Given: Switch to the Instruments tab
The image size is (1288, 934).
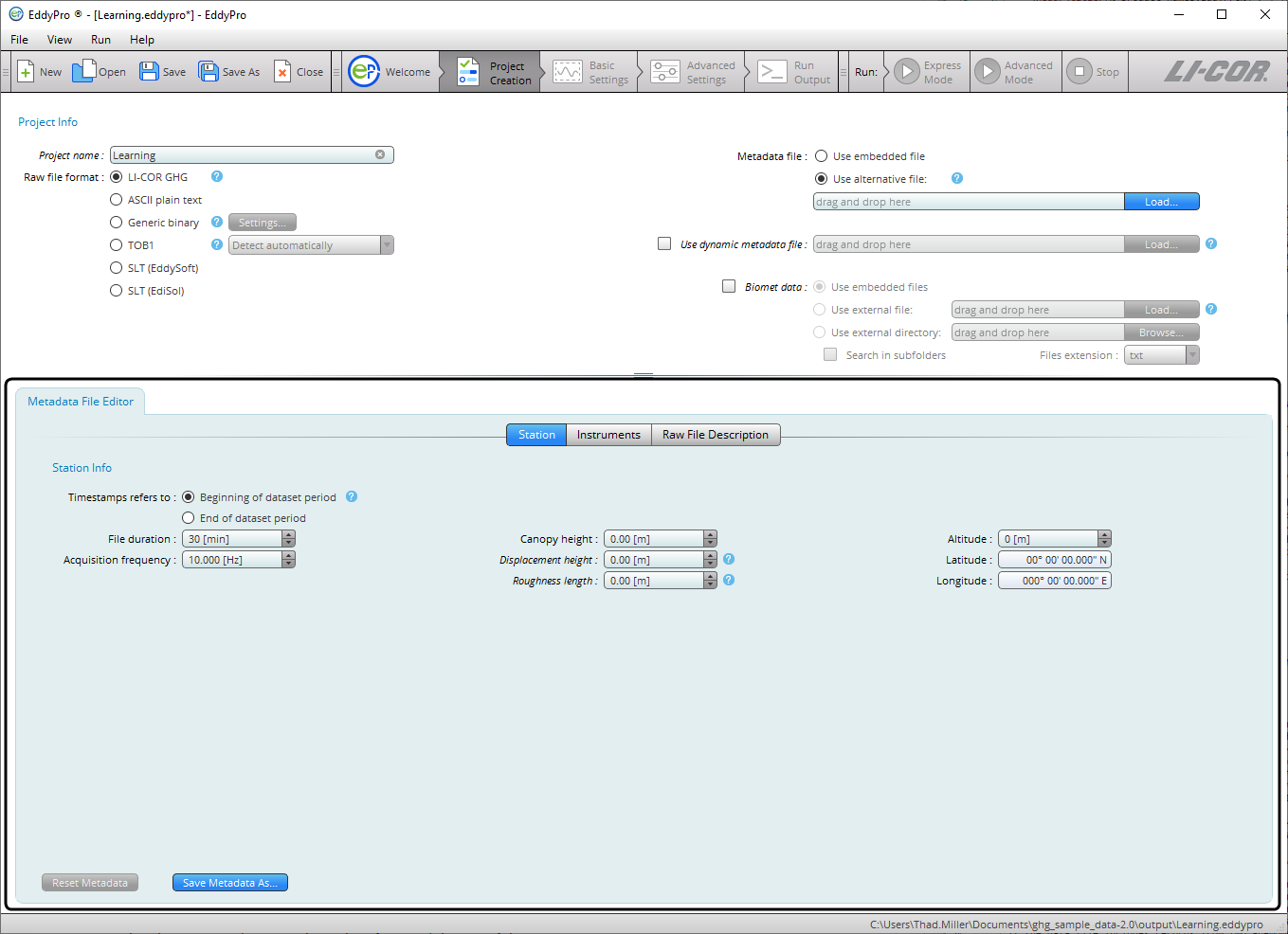Looking at the screenshot, I should coord(608,435).
